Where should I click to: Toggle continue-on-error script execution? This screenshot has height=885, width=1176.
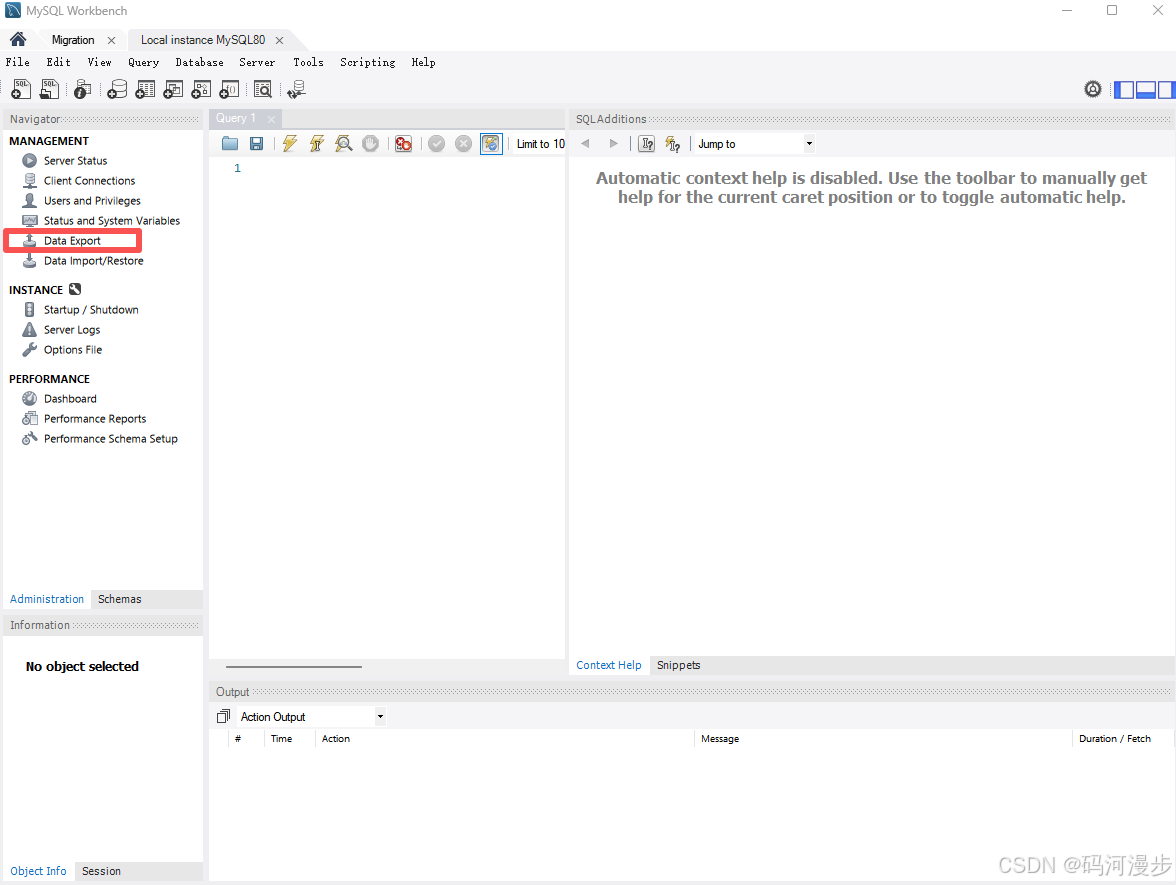(404, 143)
